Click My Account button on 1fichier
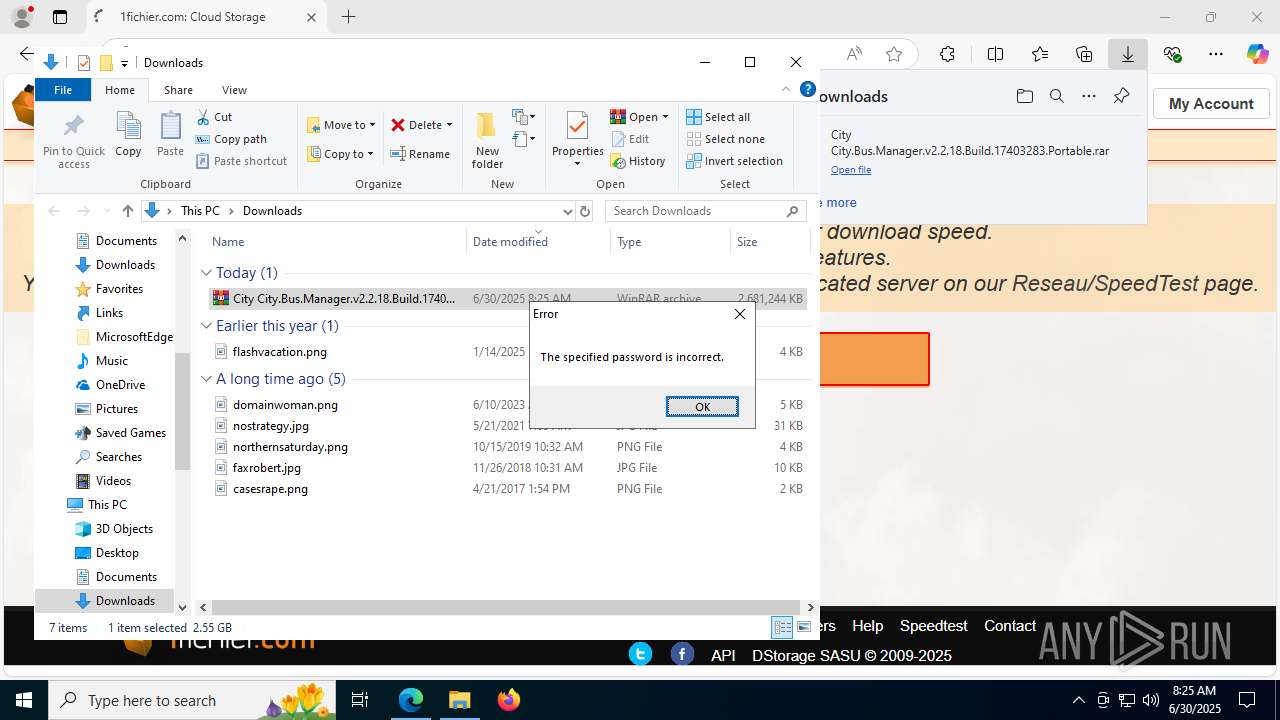The height and width of the screenshot is (720, 1280). tap(1211, 104)
